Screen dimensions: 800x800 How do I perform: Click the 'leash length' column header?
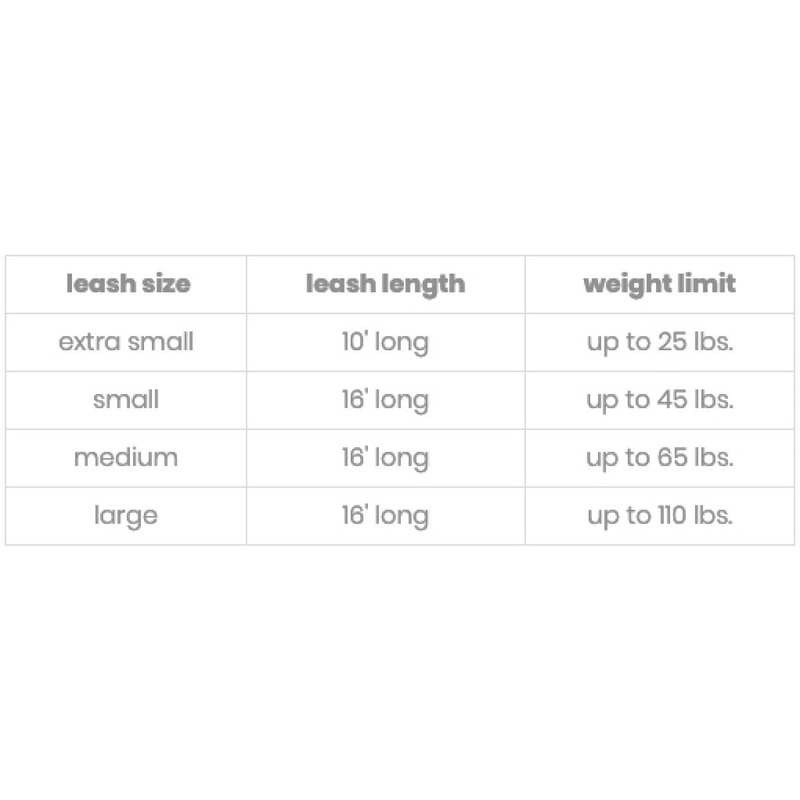(385, 284)
